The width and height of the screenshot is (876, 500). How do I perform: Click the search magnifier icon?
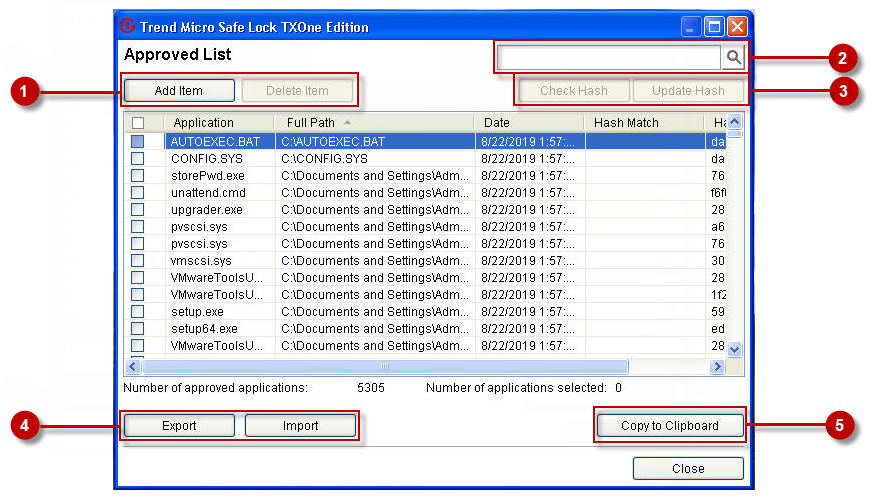[734, 58]
